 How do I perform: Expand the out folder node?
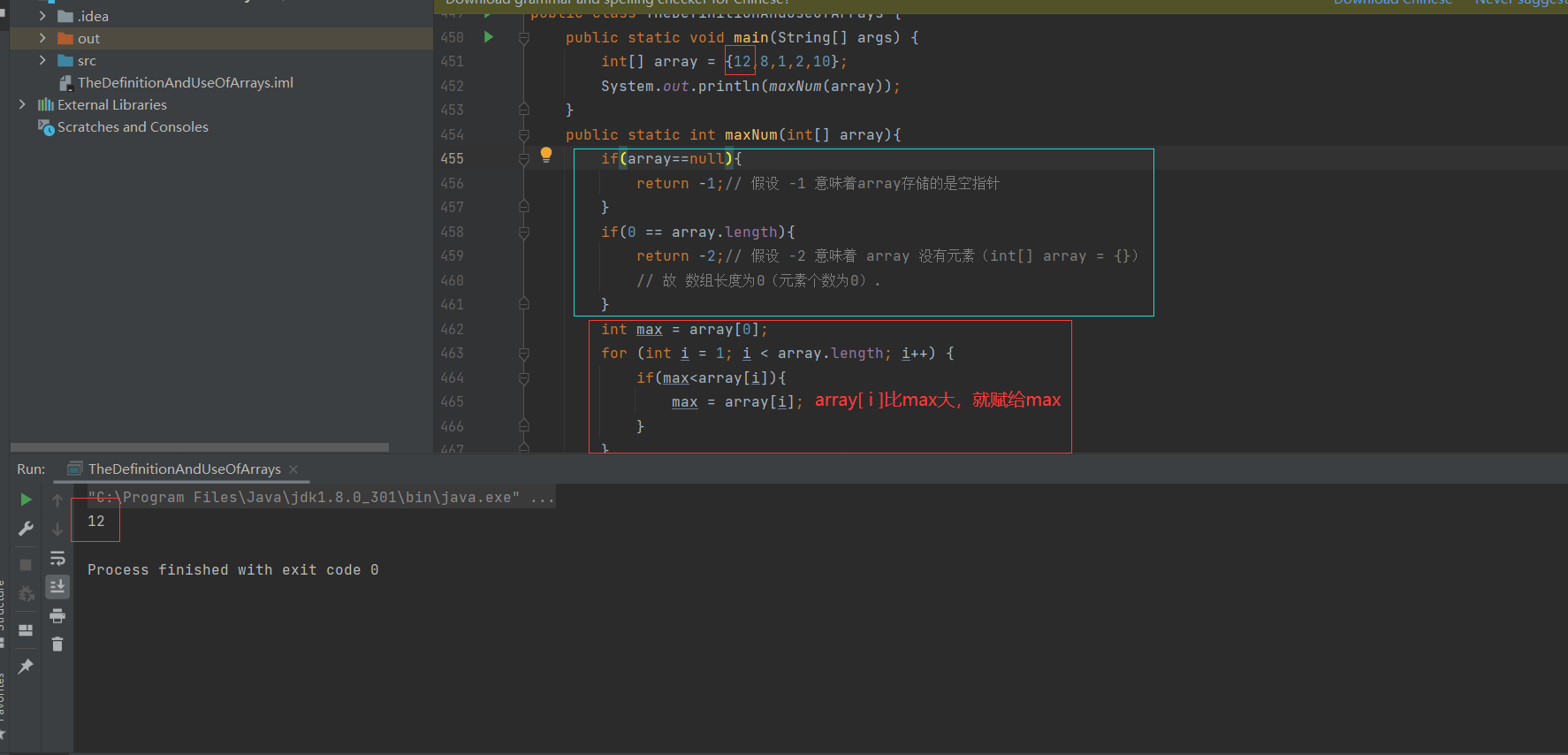point(42,38)
